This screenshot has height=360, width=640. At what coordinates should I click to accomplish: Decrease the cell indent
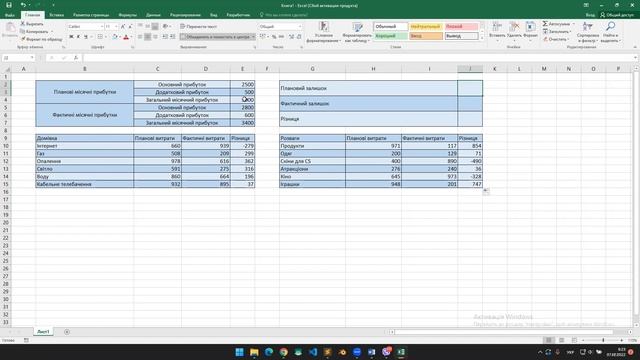click(165, 37)
